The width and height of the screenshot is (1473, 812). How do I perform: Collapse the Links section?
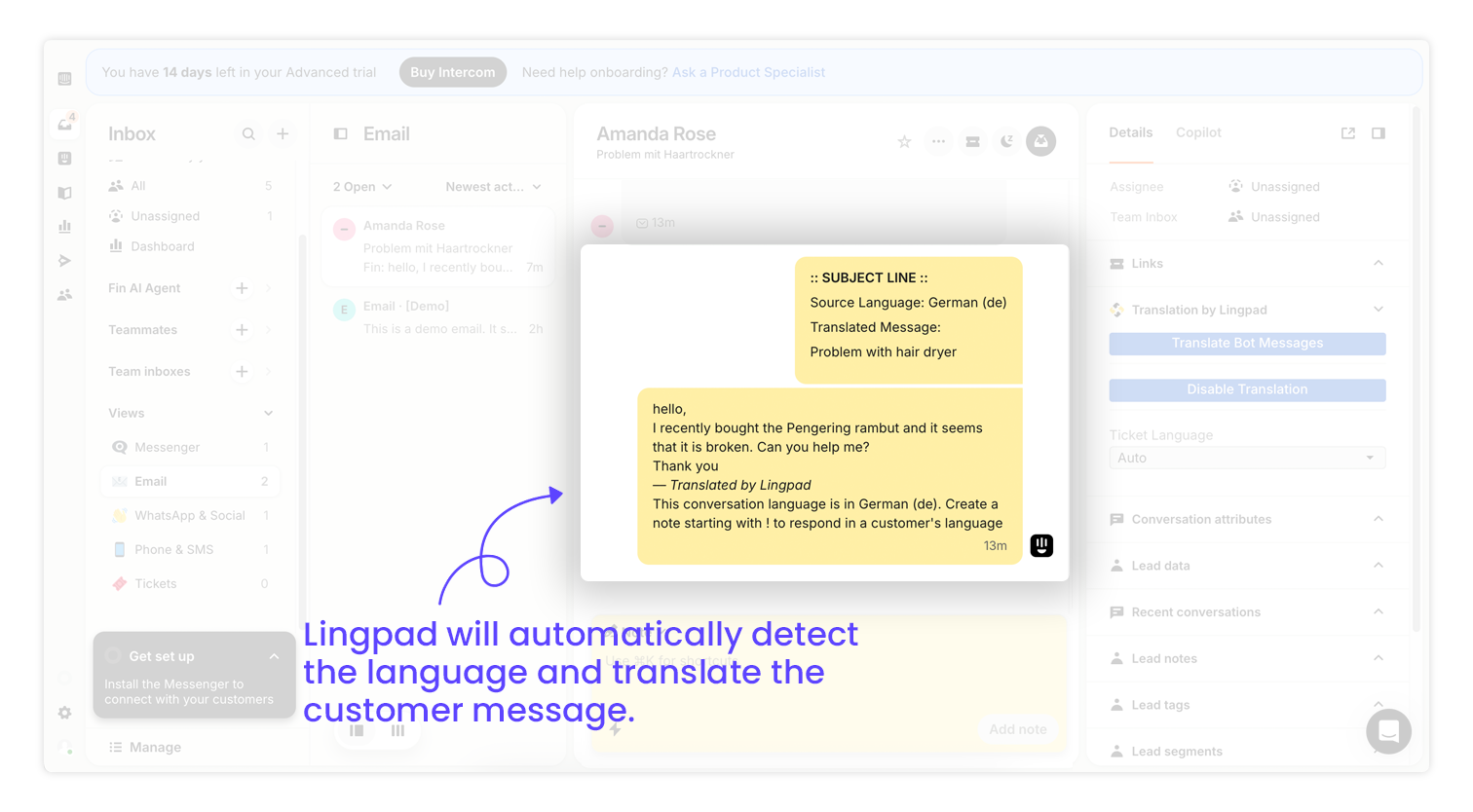click(x=1379, y=264)
